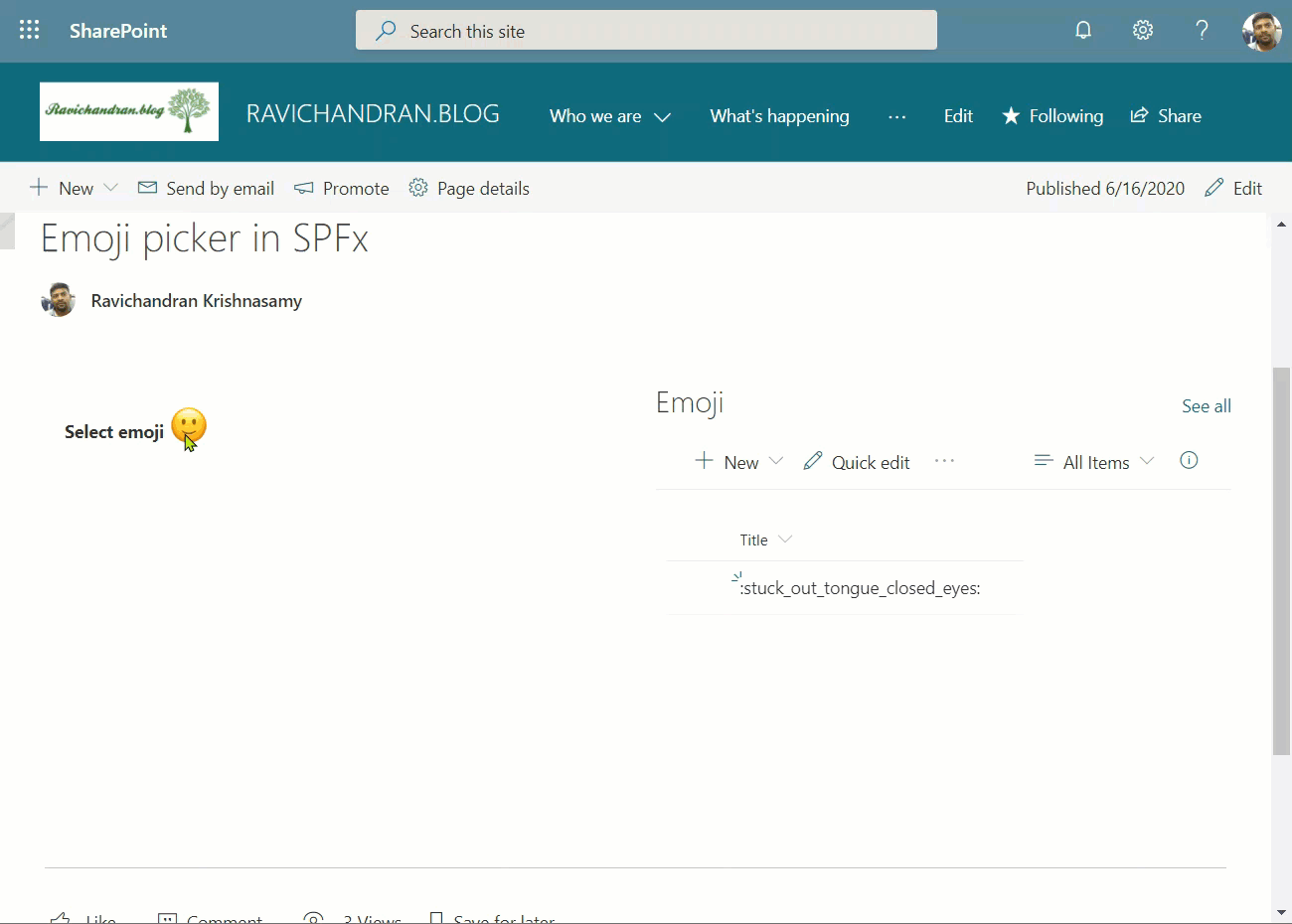The image size is (1292, 924).
Task: Open the Emoji list information pane icon
Action: pos(1189,460)
